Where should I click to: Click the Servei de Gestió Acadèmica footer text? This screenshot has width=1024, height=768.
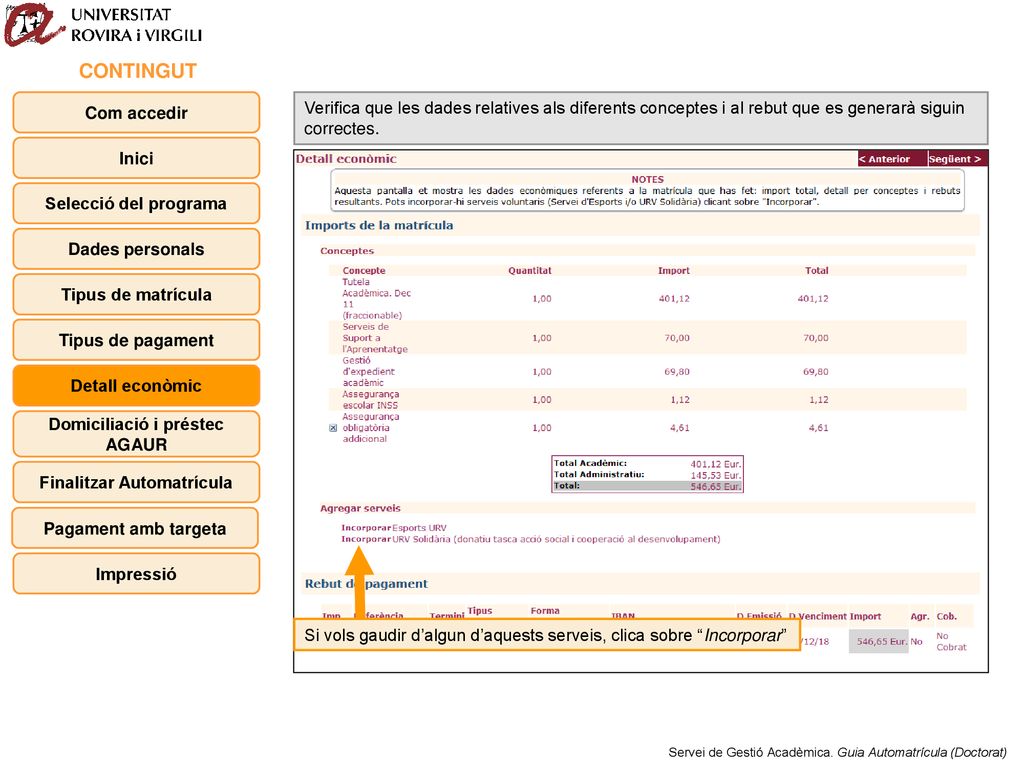837,752
